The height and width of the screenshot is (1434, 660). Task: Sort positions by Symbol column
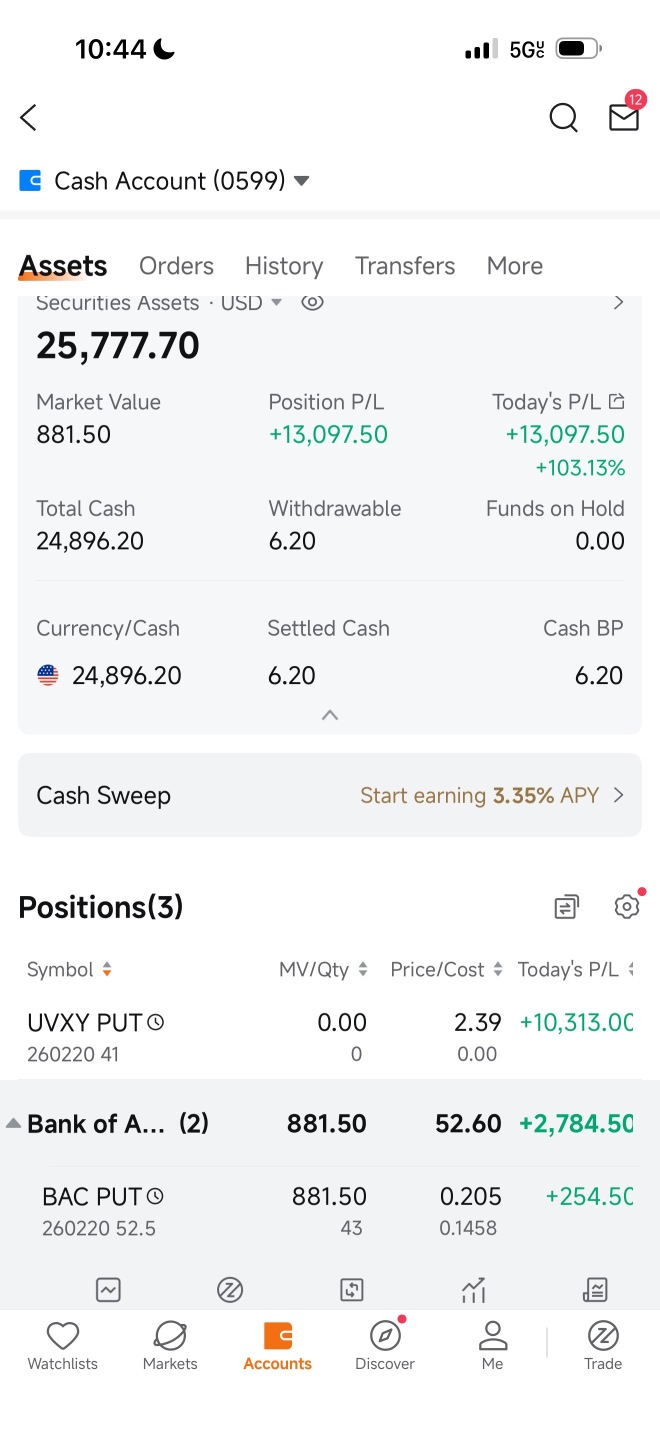69,969
